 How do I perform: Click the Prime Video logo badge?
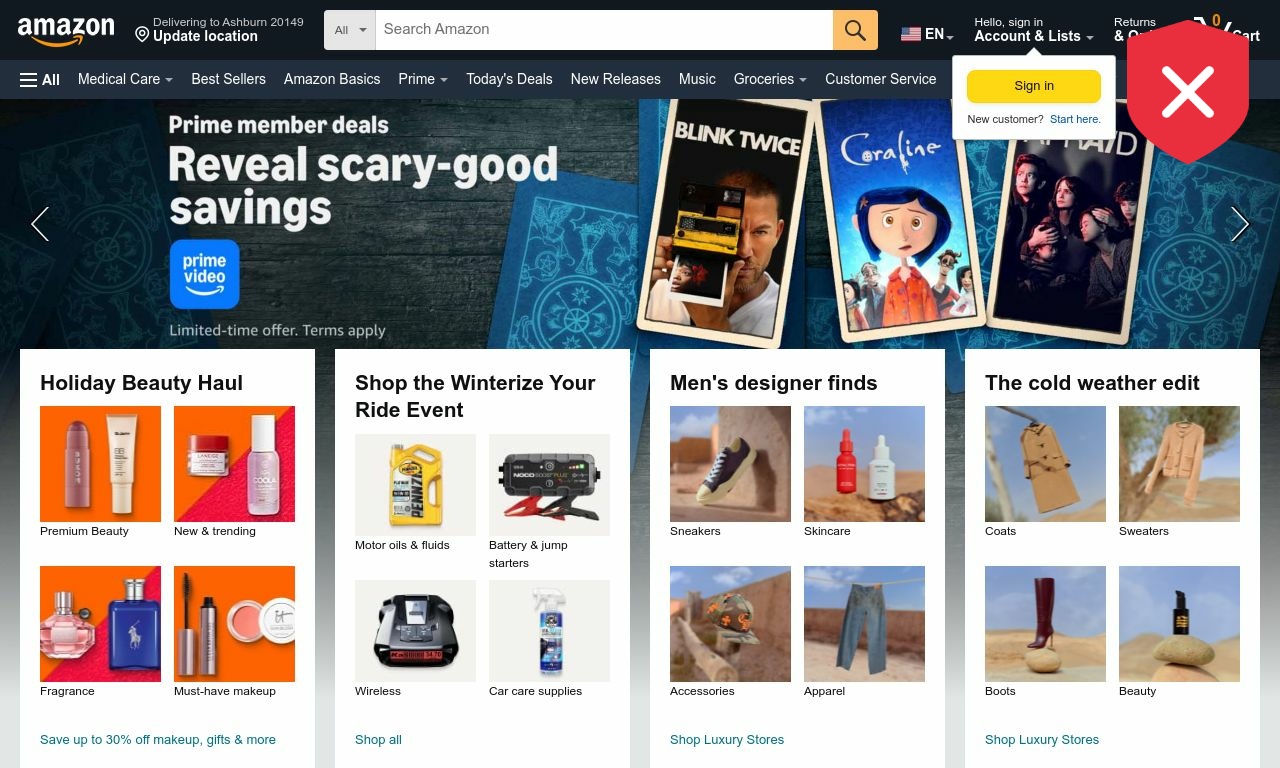click(x=204, y=274)
